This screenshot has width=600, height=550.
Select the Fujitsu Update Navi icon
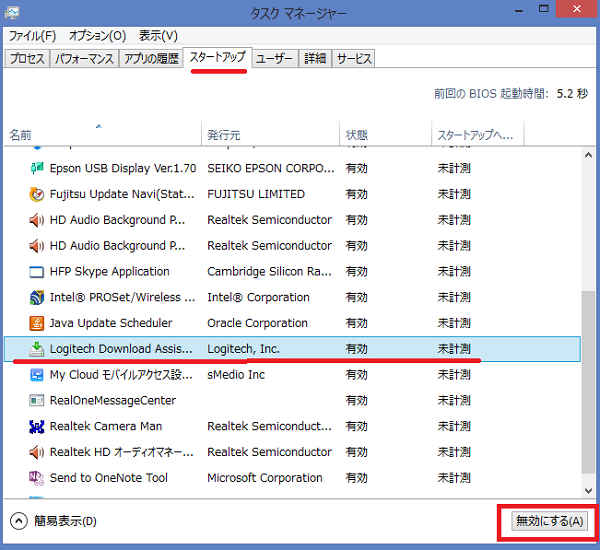pos(37,194)
